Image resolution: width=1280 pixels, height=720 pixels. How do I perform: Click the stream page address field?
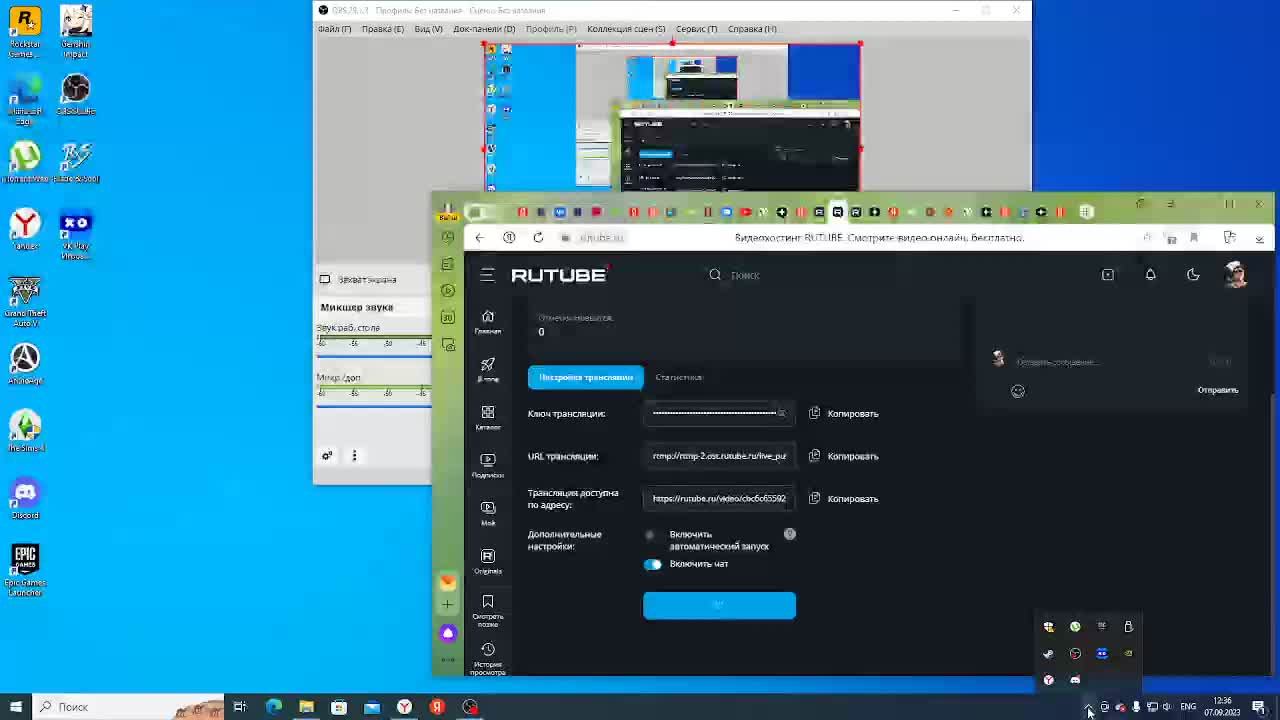click(x=720, y=498)
